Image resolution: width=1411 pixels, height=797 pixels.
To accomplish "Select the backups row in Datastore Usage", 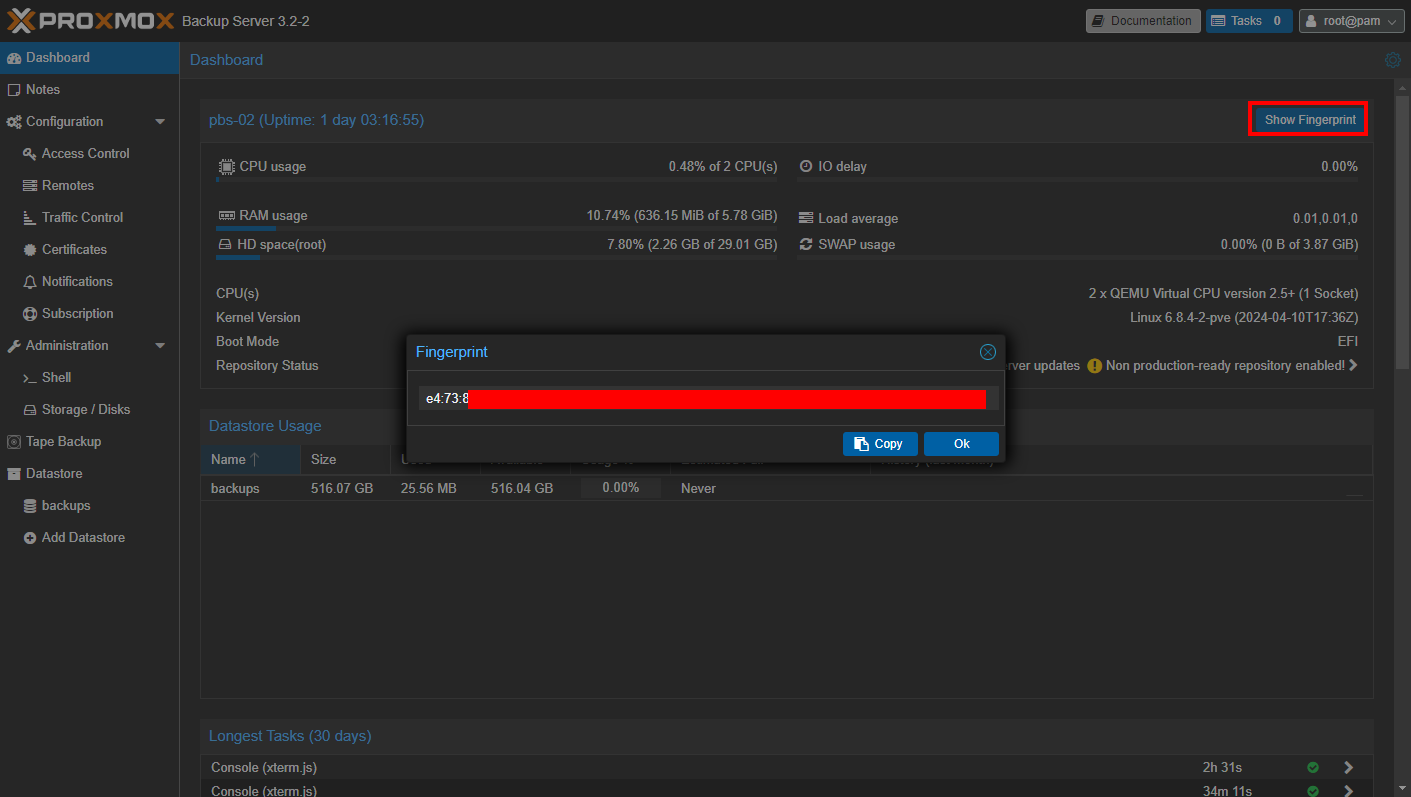I will (786, 488).
